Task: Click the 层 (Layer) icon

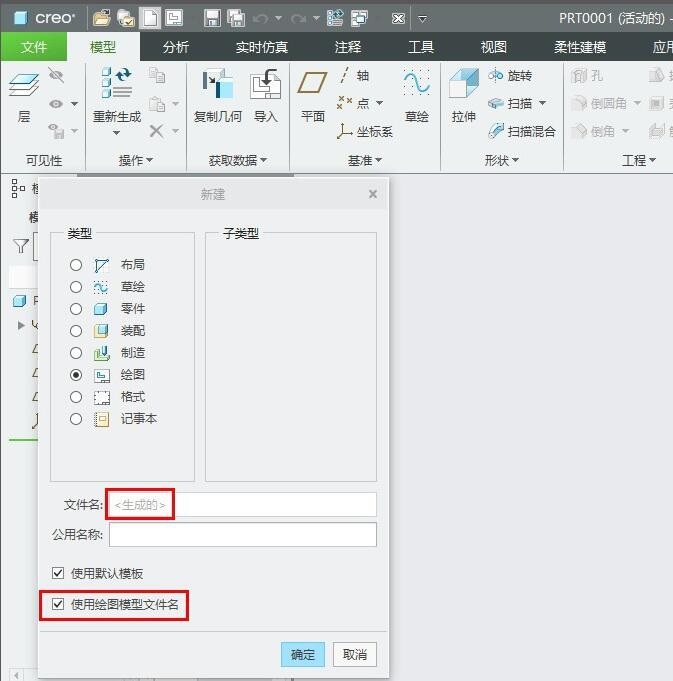Action: pos(23,90)
